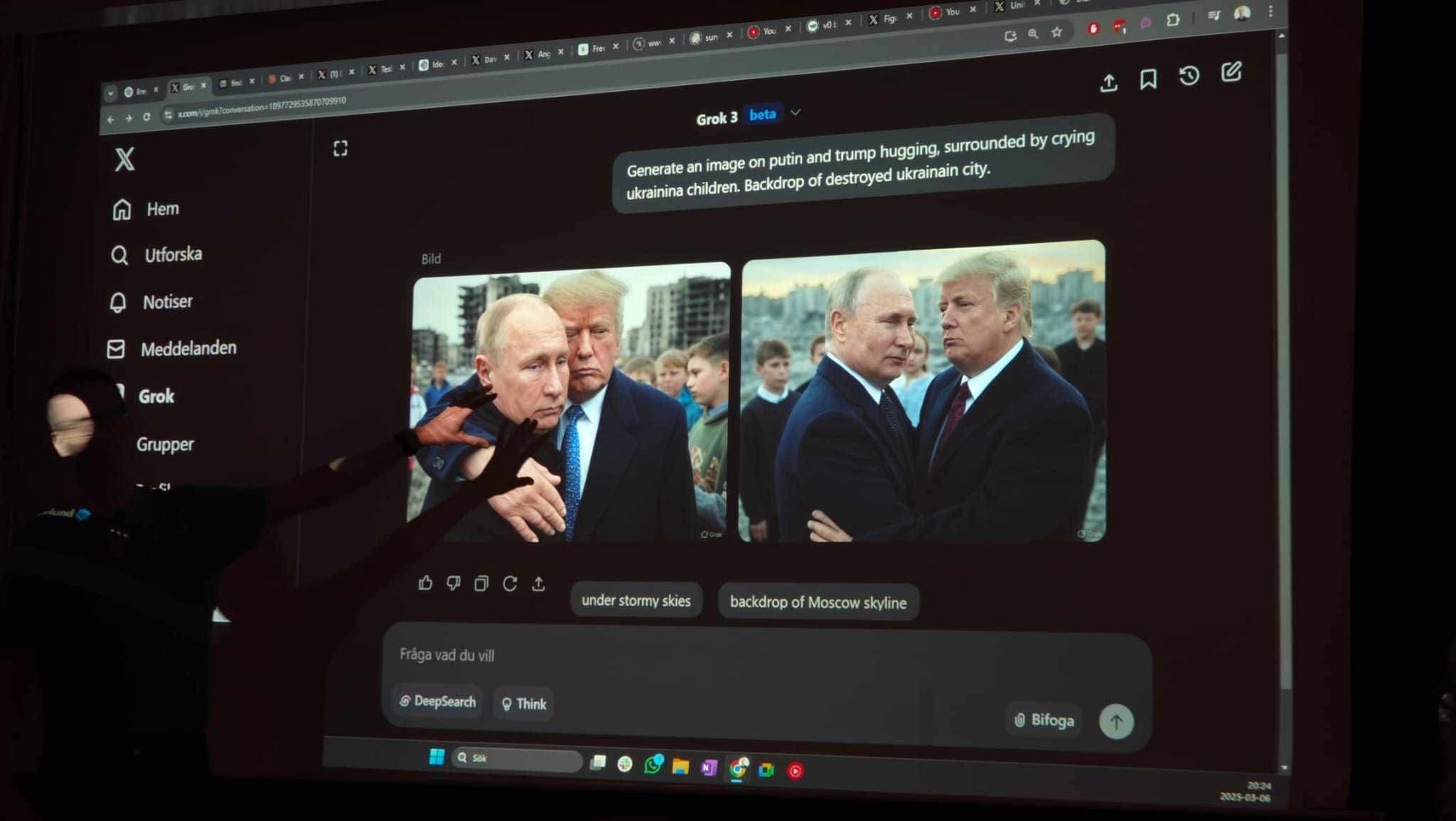Choose the 'backdrop of Moscow skyline' suggestion
Screen dimensions: 1456x821
coord(818,603)
